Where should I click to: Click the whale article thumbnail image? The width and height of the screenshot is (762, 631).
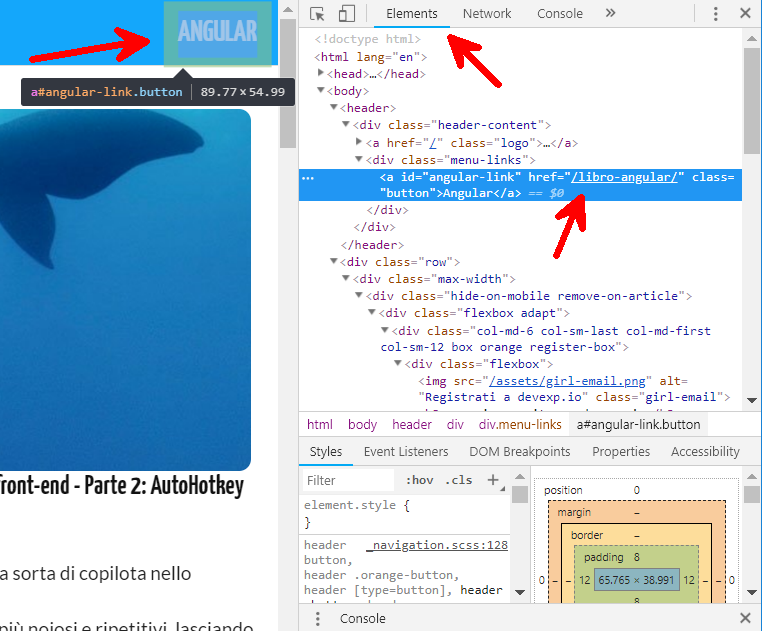[x=125, y=290]
